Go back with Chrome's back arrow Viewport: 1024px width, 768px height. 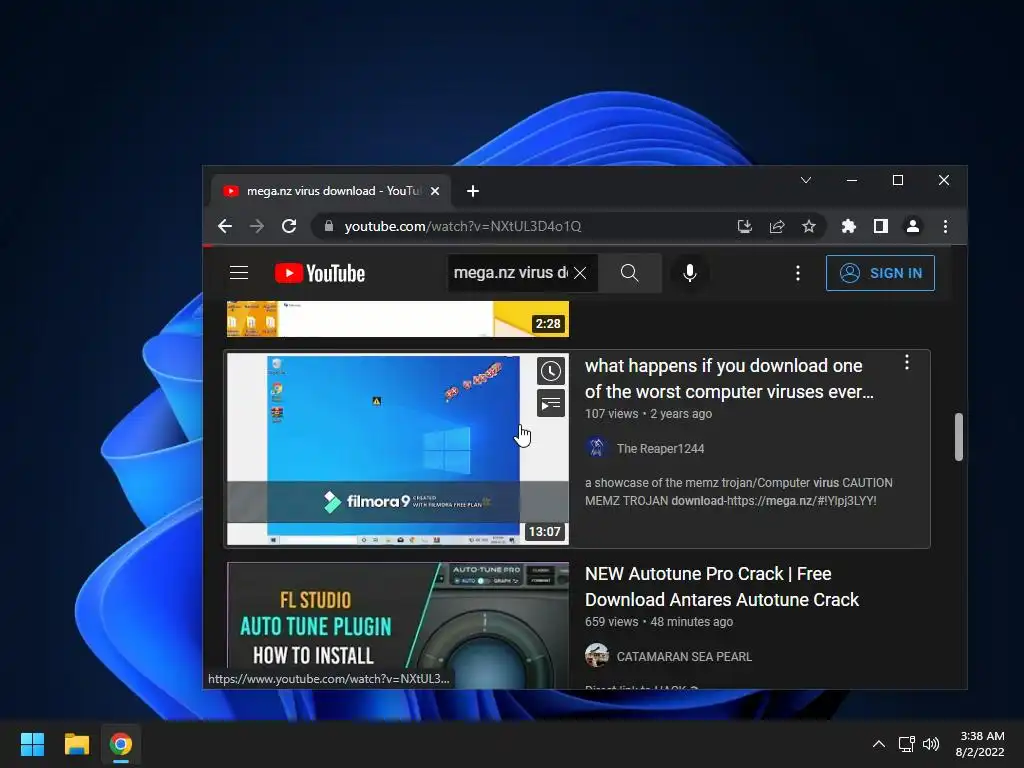pos(225,226)
